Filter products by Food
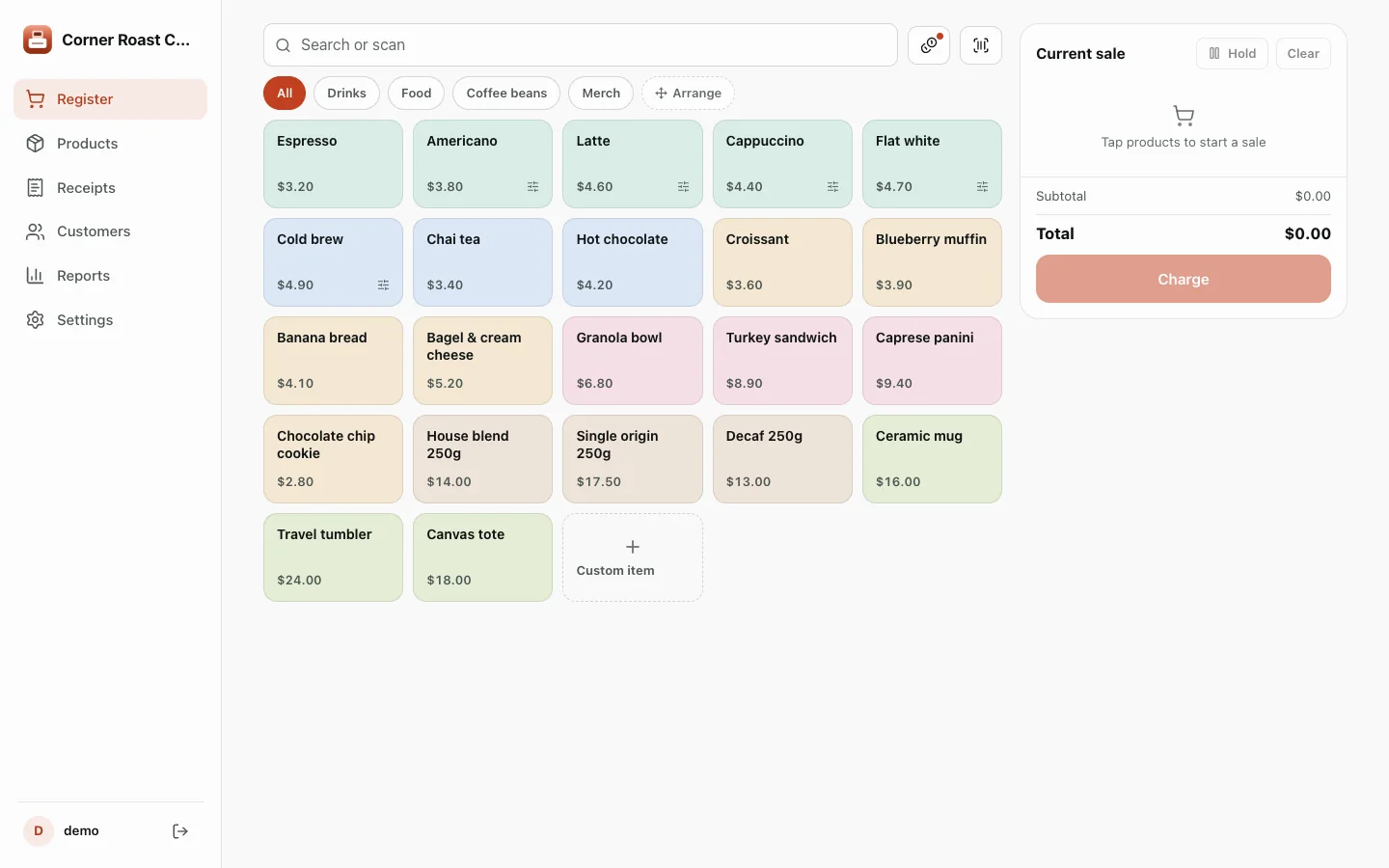Screen dimensions: 1389x868 pyautogui.click(x=416, y=94)
